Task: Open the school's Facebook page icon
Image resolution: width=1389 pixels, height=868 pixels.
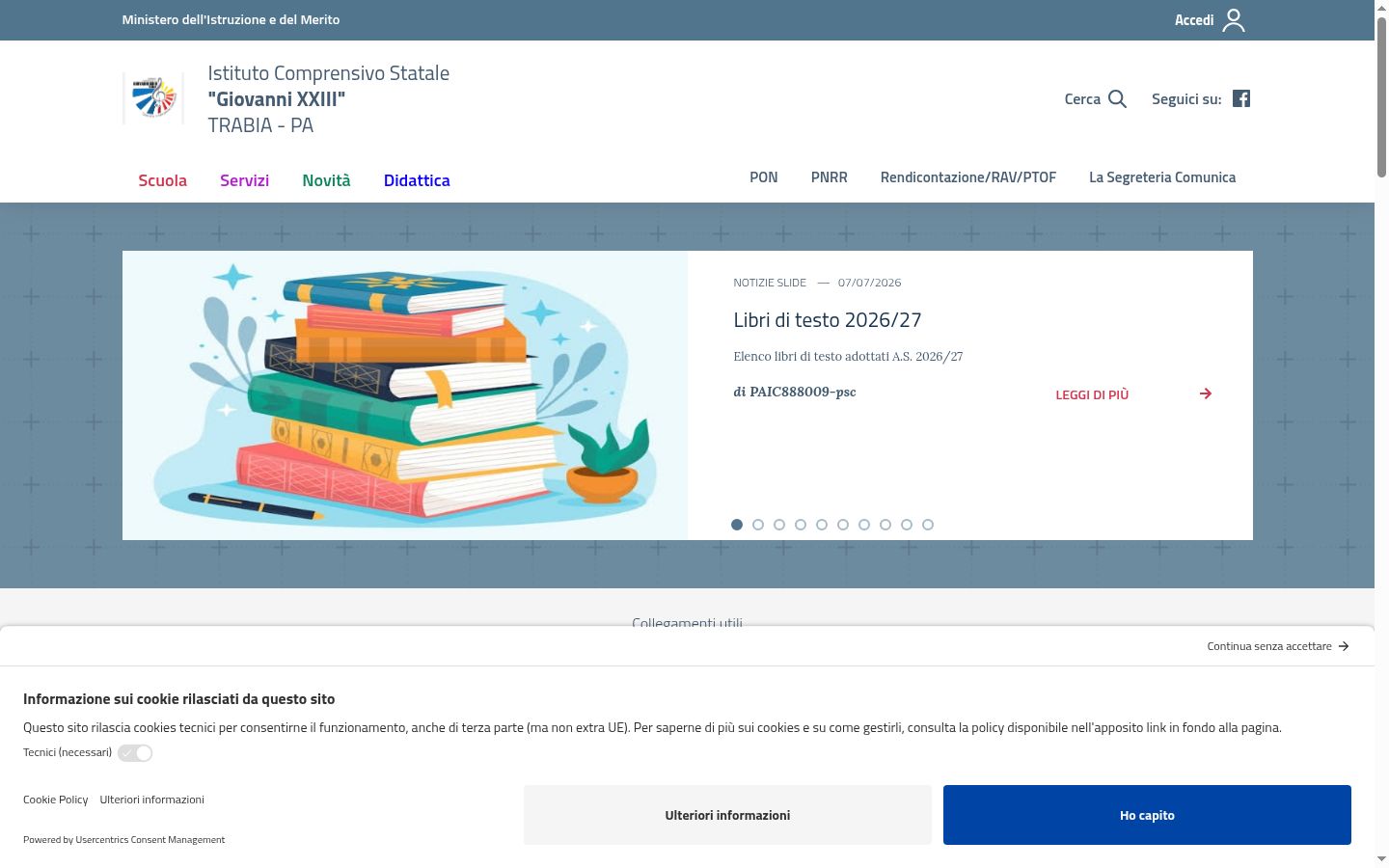Action: point(1241,98)
